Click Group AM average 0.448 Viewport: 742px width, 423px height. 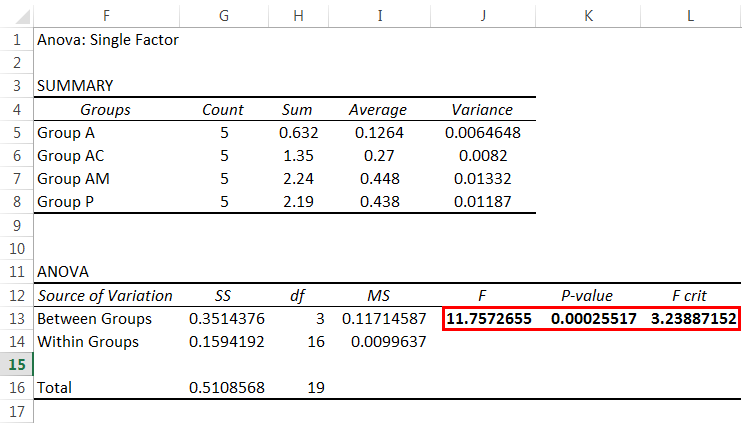(x=380, y=179)
